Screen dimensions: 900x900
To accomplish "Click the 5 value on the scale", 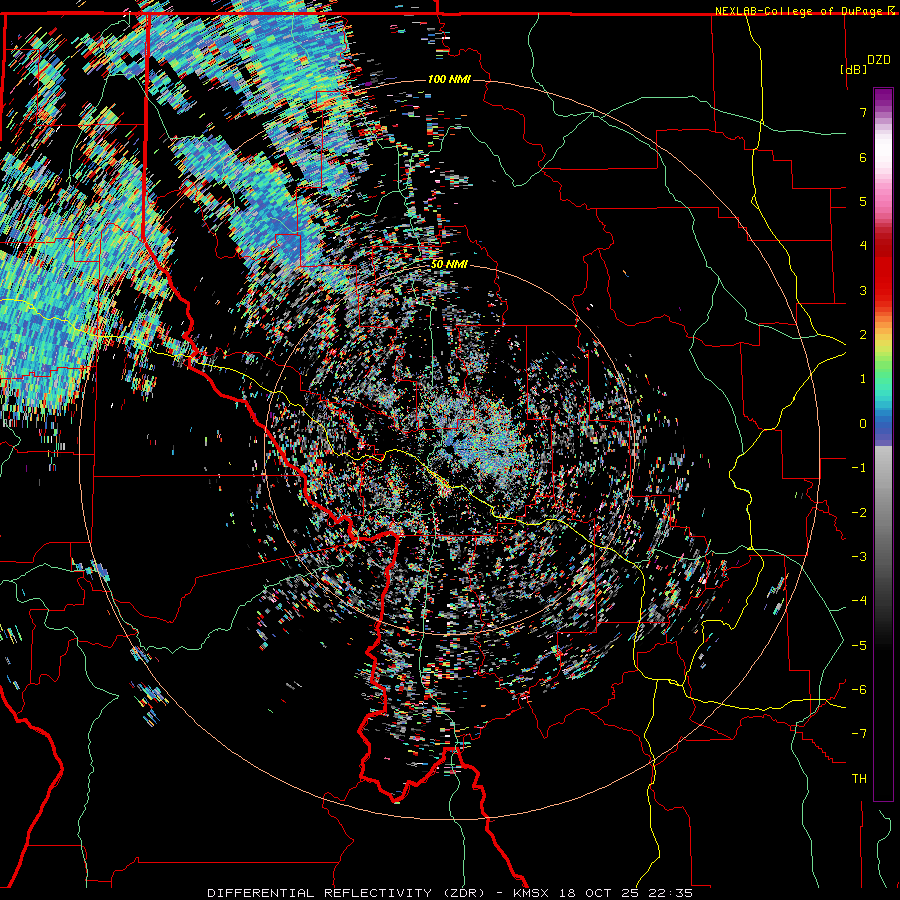I will coord(863,201).
